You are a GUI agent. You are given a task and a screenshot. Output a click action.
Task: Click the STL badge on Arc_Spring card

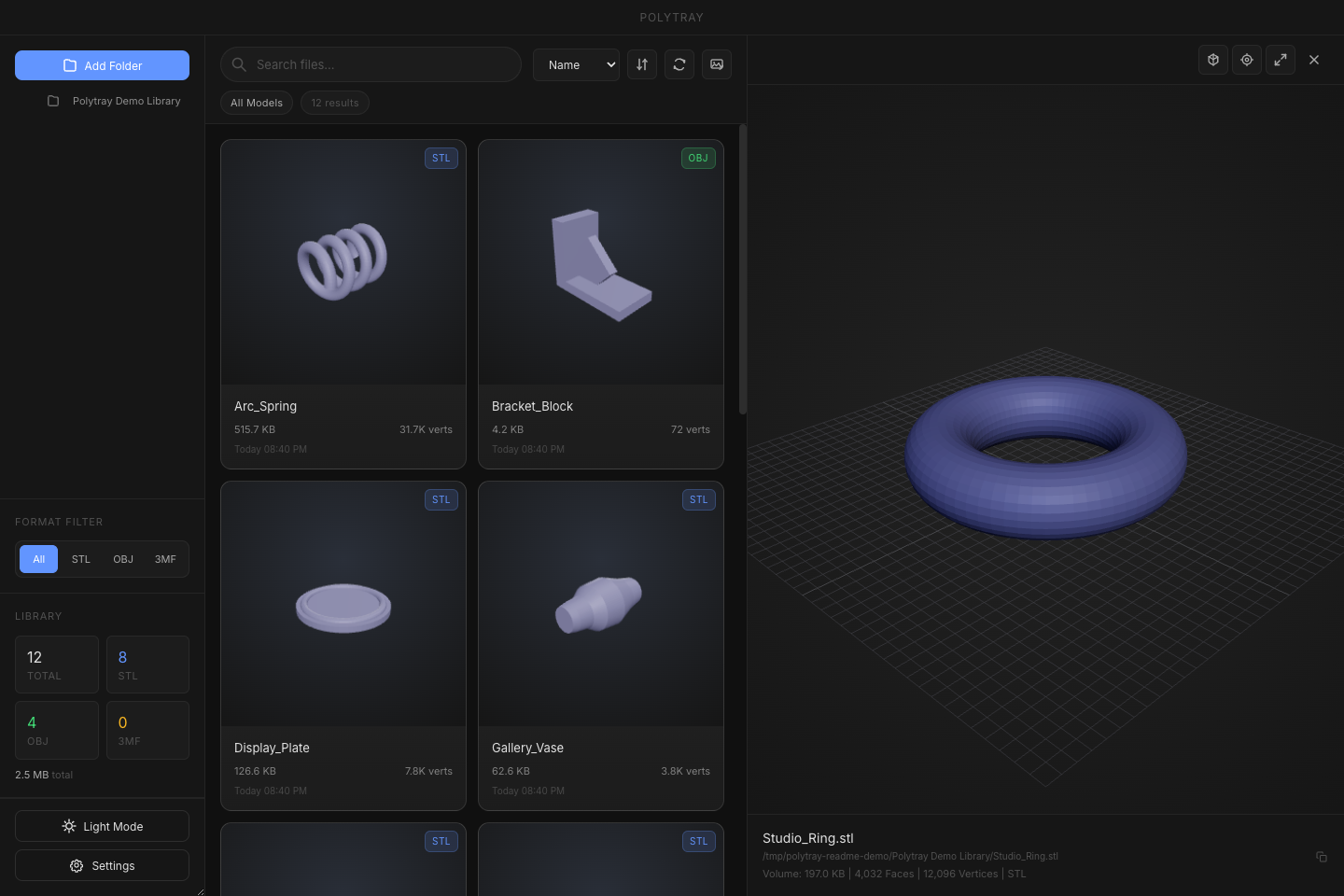pos(441,158)
